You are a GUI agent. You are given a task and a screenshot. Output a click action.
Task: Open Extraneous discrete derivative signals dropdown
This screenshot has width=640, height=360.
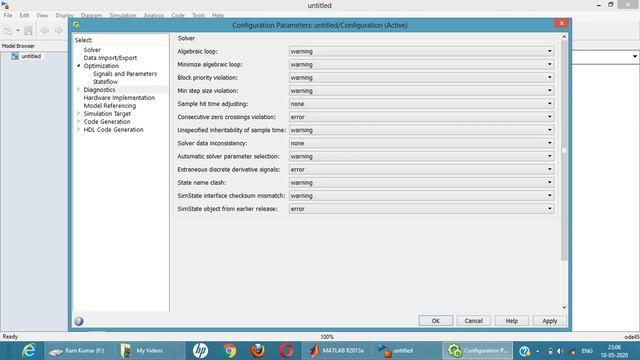coord(421,169)
